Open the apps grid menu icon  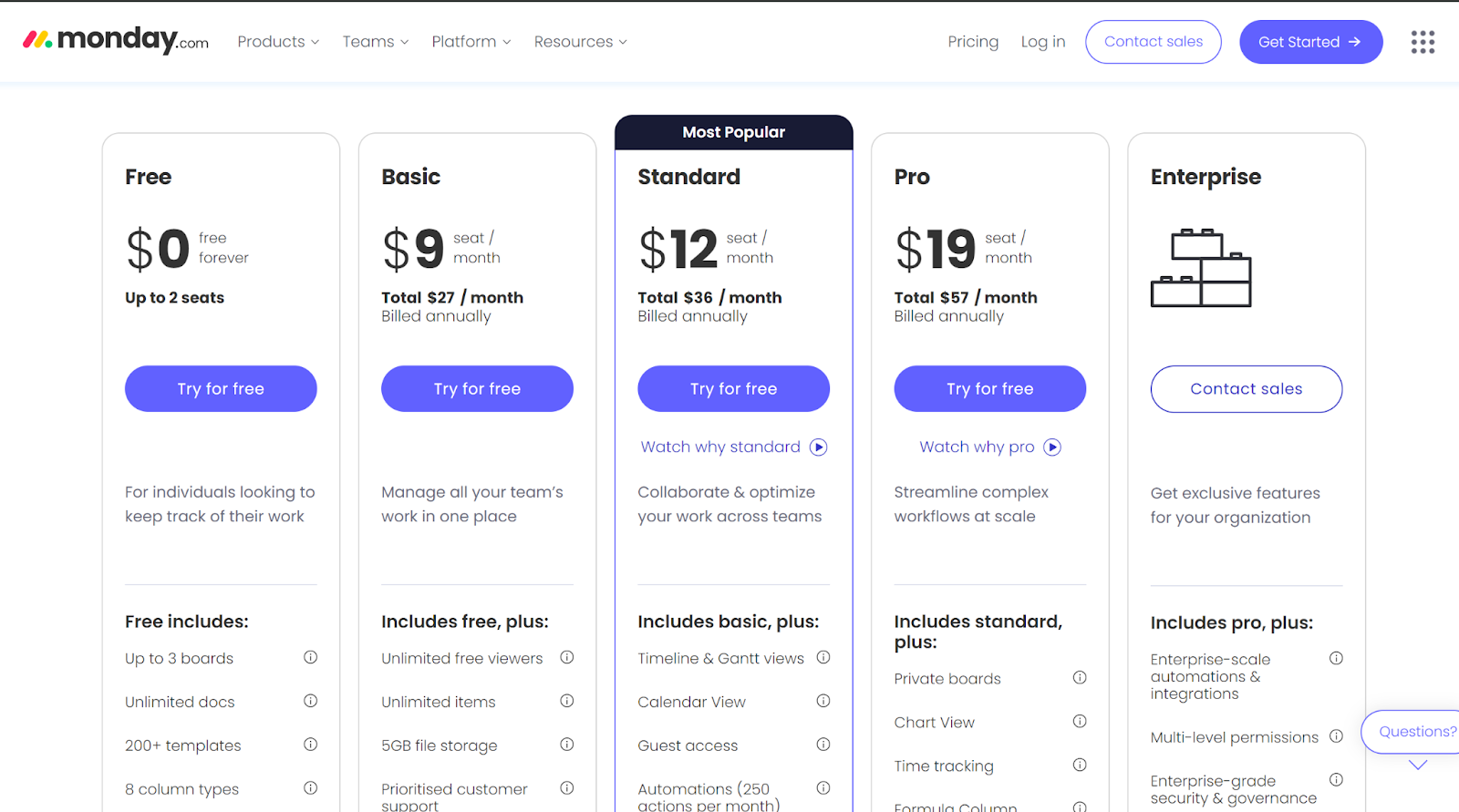pos(1423,42)
